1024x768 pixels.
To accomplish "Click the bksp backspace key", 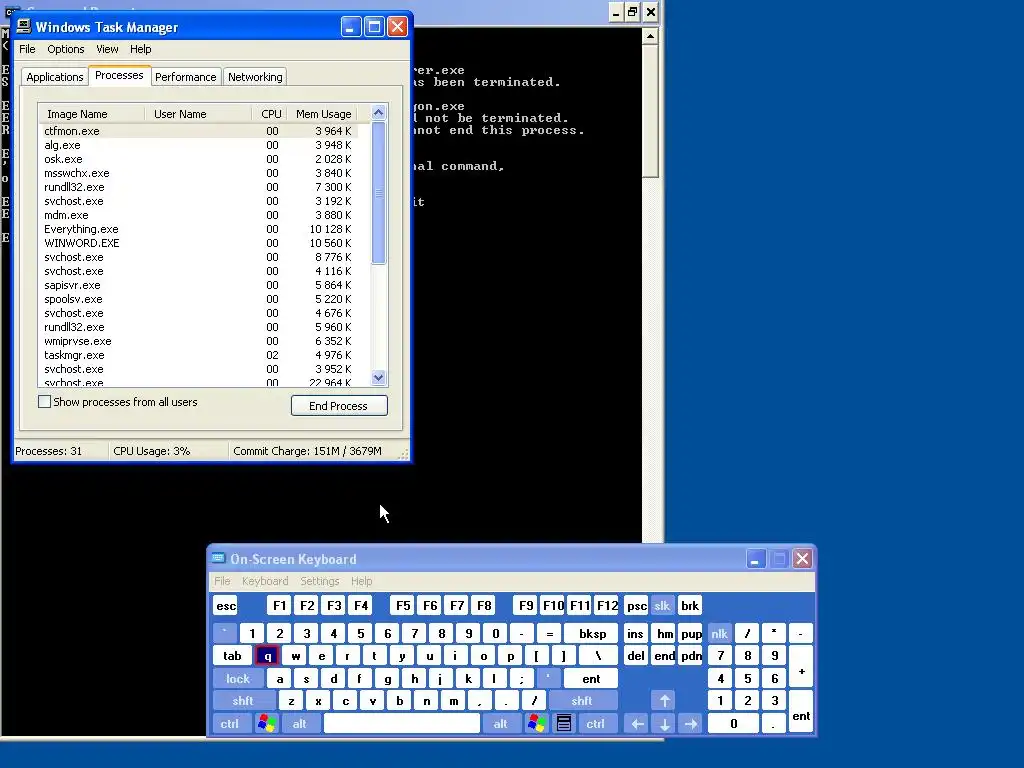I will 592,633.
